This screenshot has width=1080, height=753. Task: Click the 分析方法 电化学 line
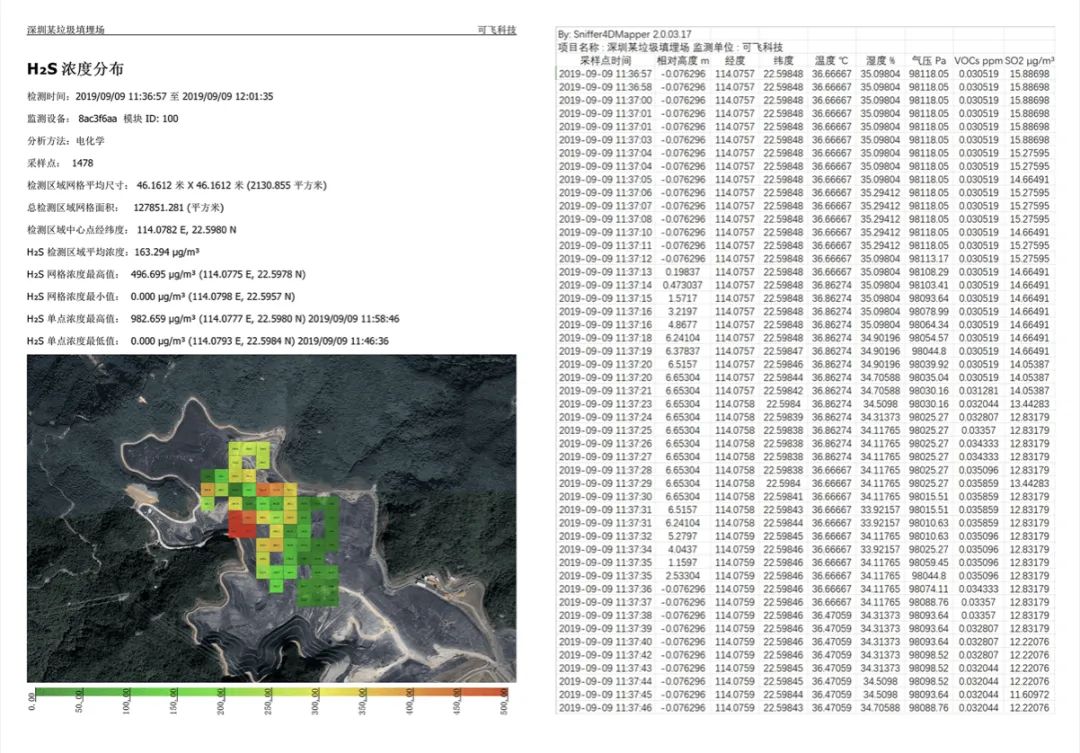tap(66, 140)
